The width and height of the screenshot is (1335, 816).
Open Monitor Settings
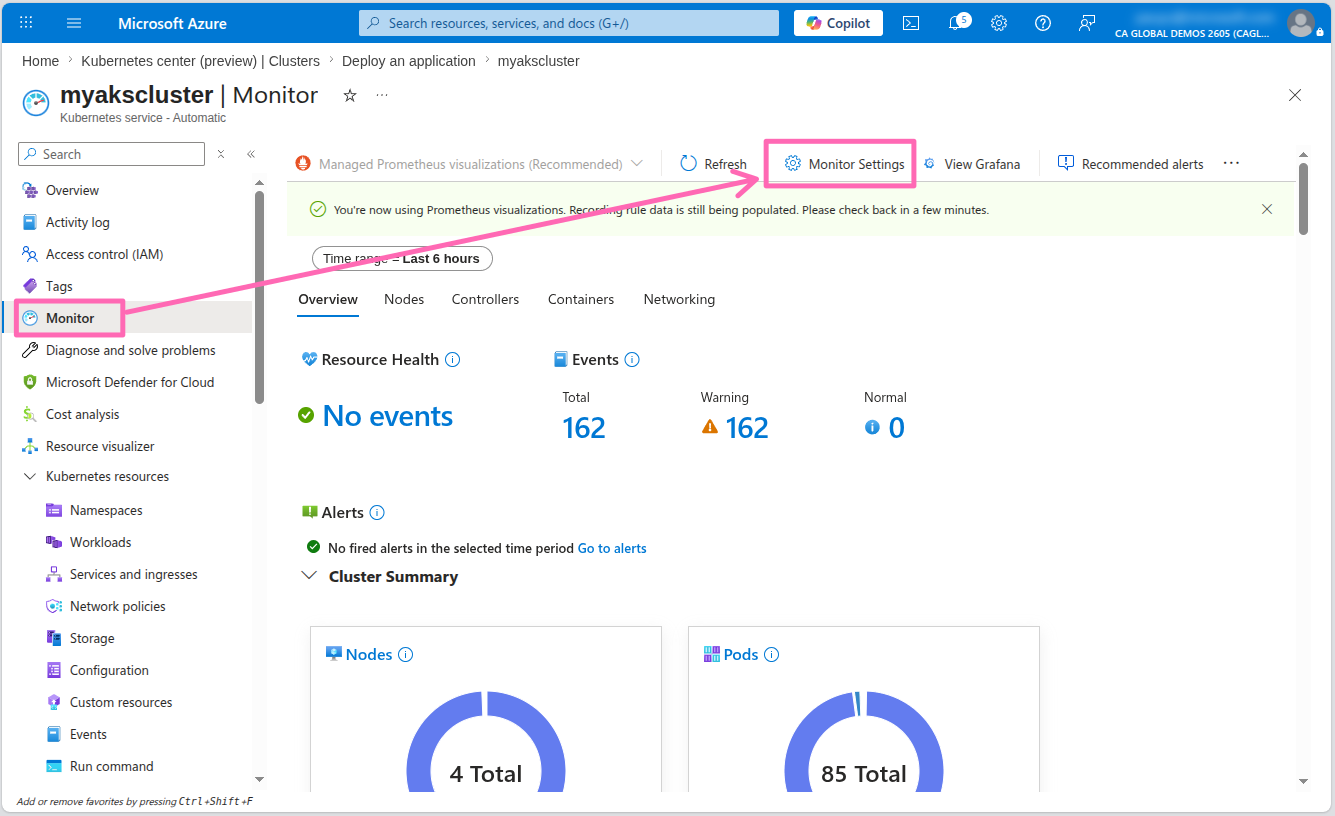[x=845, y=164]
